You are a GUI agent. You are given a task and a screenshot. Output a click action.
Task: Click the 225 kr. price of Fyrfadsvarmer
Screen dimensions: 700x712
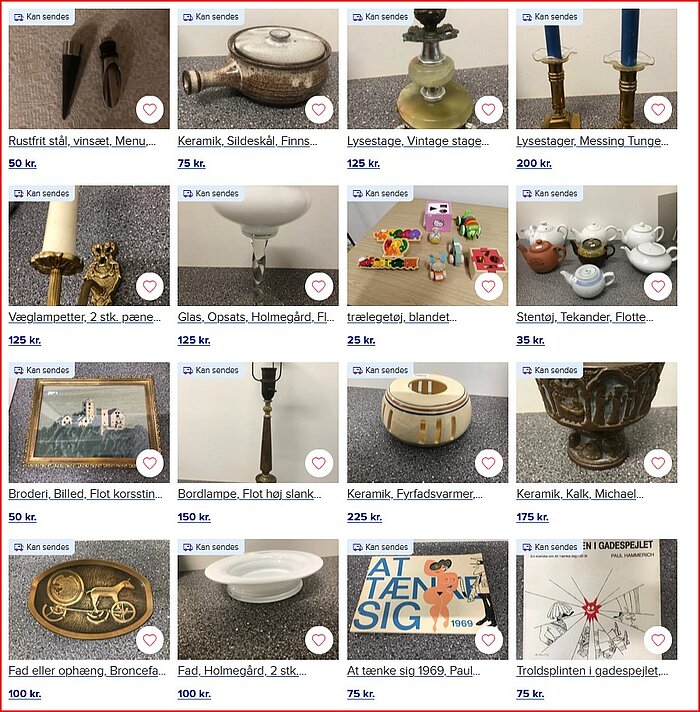[x=364, y=517]
